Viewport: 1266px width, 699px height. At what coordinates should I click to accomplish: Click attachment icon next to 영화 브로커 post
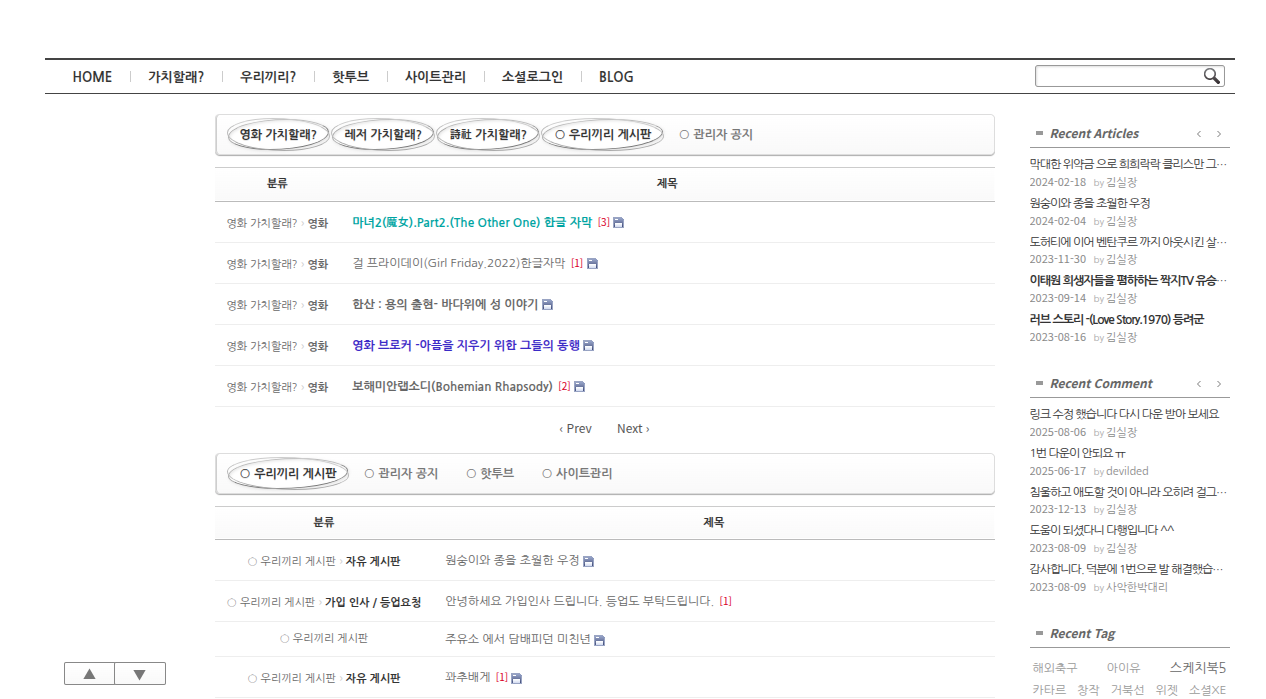[x=590, y=345]
